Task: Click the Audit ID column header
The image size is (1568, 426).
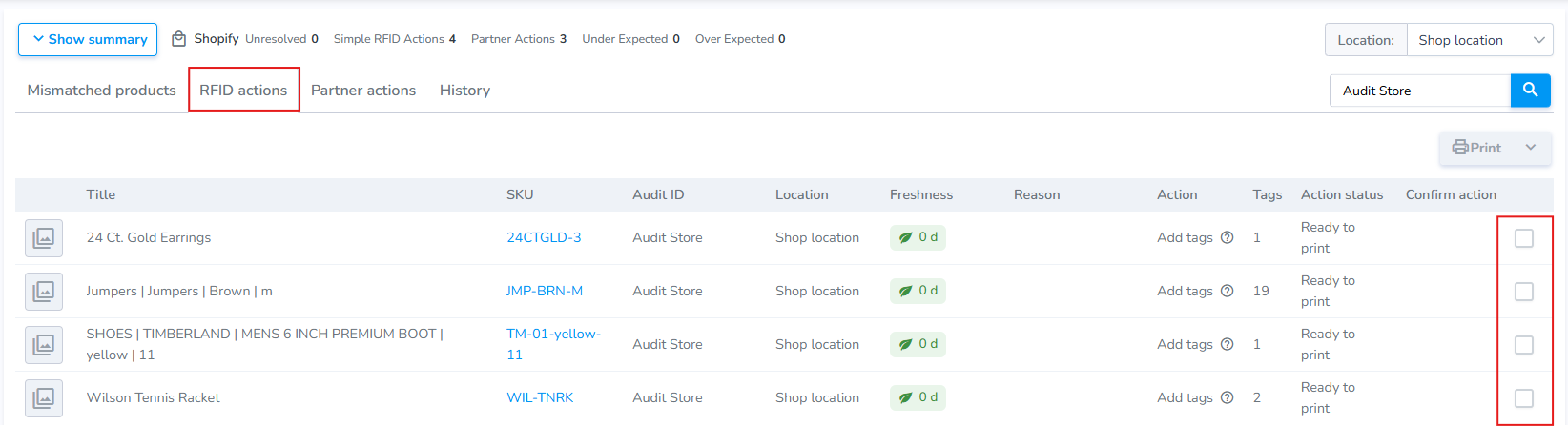Action: pyautogui.click(x=658, y=194)
